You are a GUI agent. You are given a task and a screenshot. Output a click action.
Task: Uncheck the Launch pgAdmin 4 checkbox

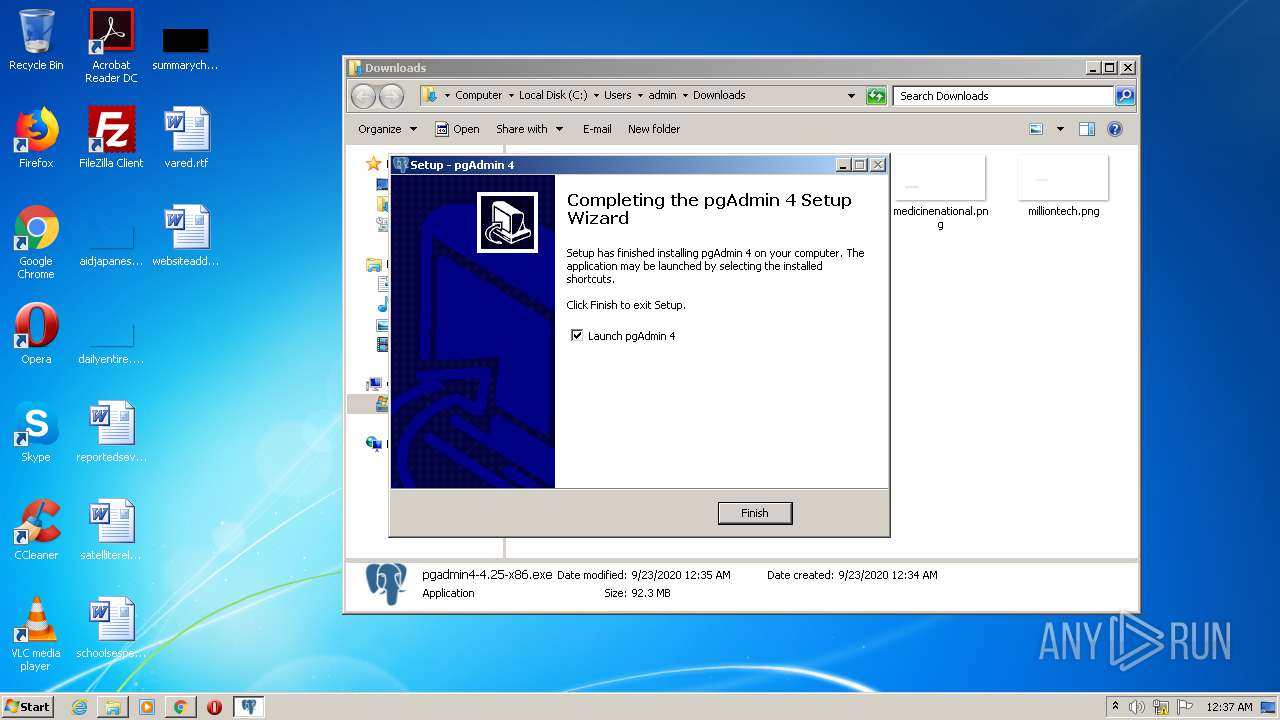tap(577, 336)
